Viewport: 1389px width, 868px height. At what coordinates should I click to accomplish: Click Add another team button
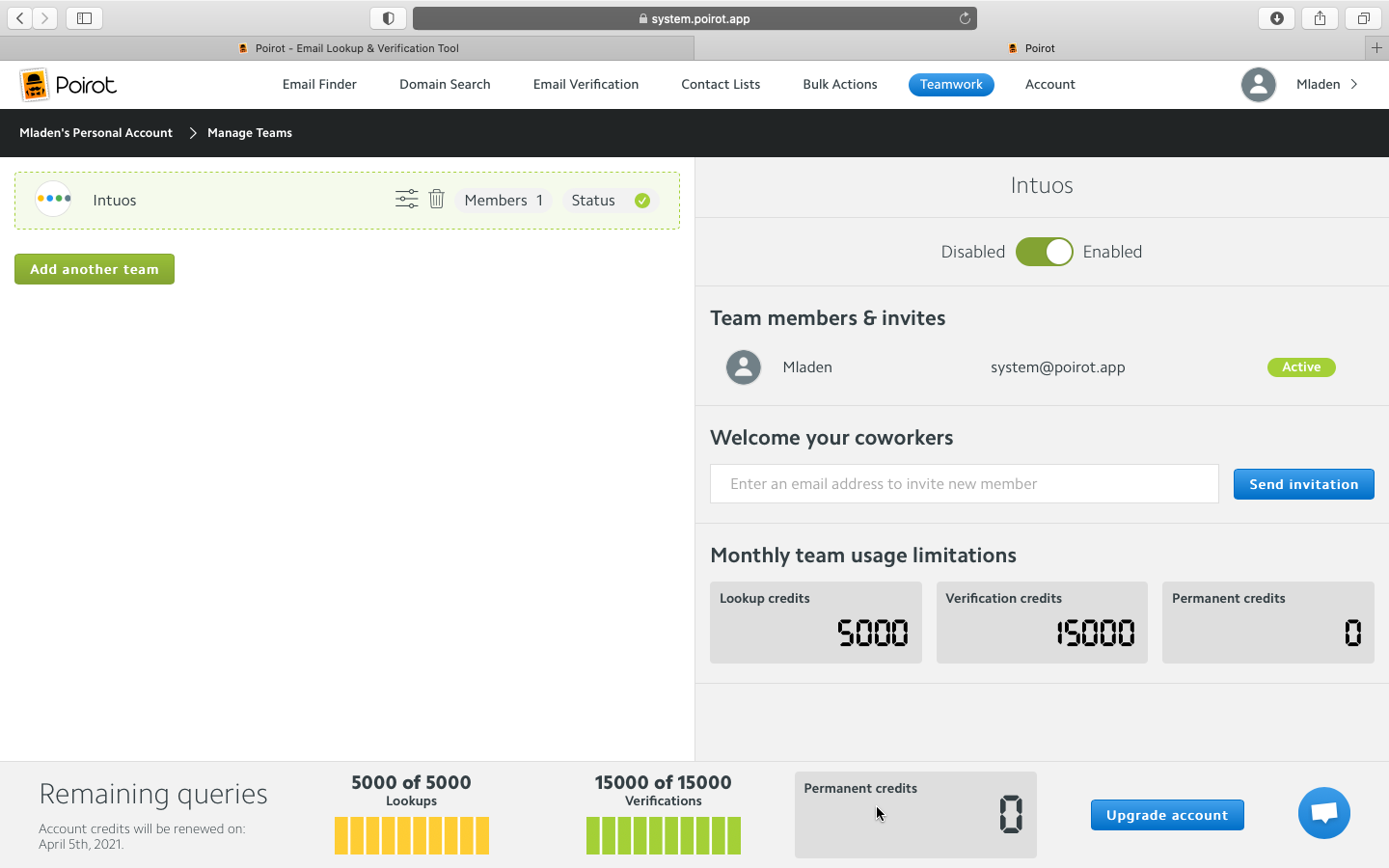tap(95, 269)
